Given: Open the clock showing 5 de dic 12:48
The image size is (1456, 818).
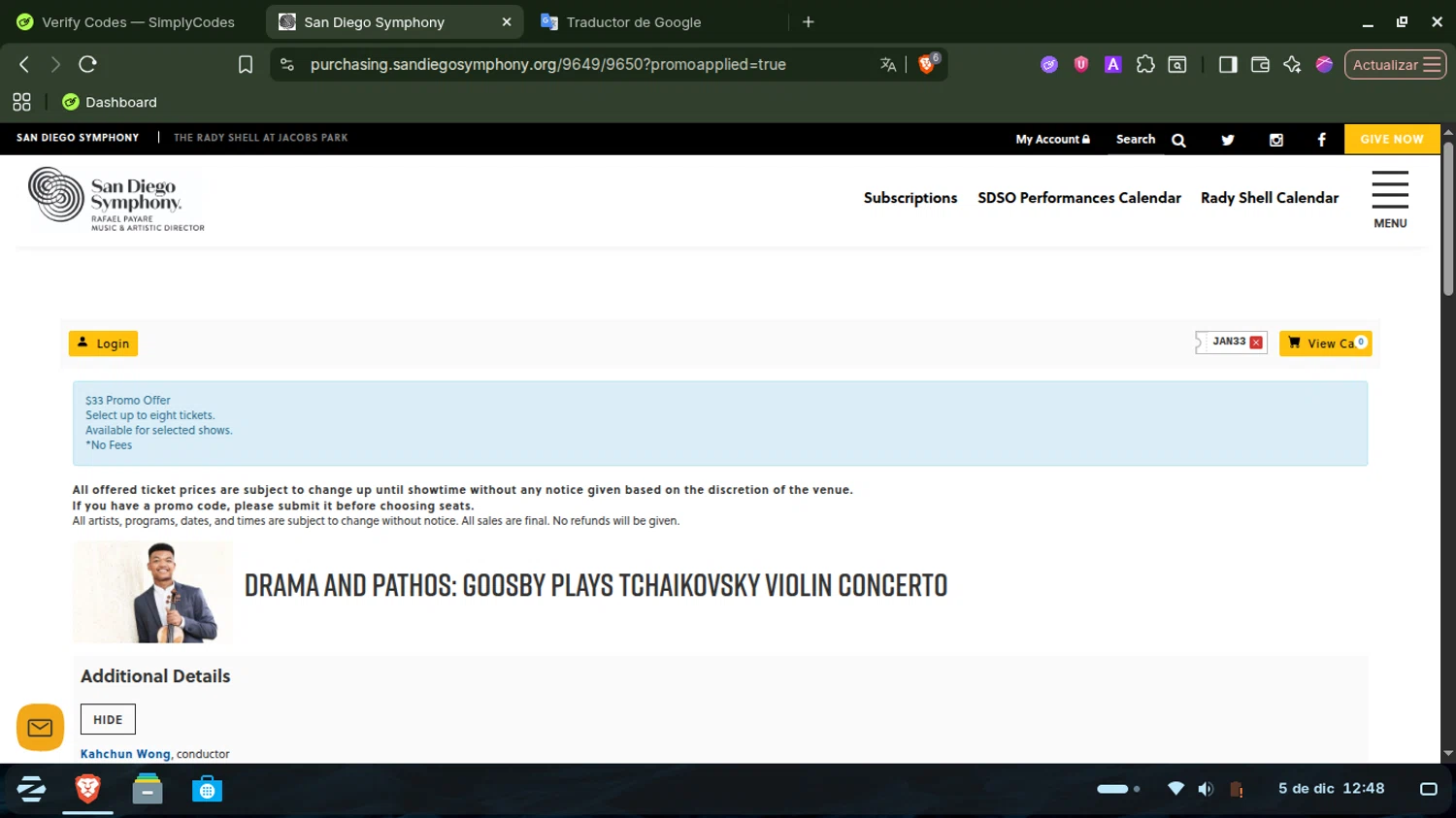Looking at the screenshot, I should pyautogui.click(x=1331, y=788).
